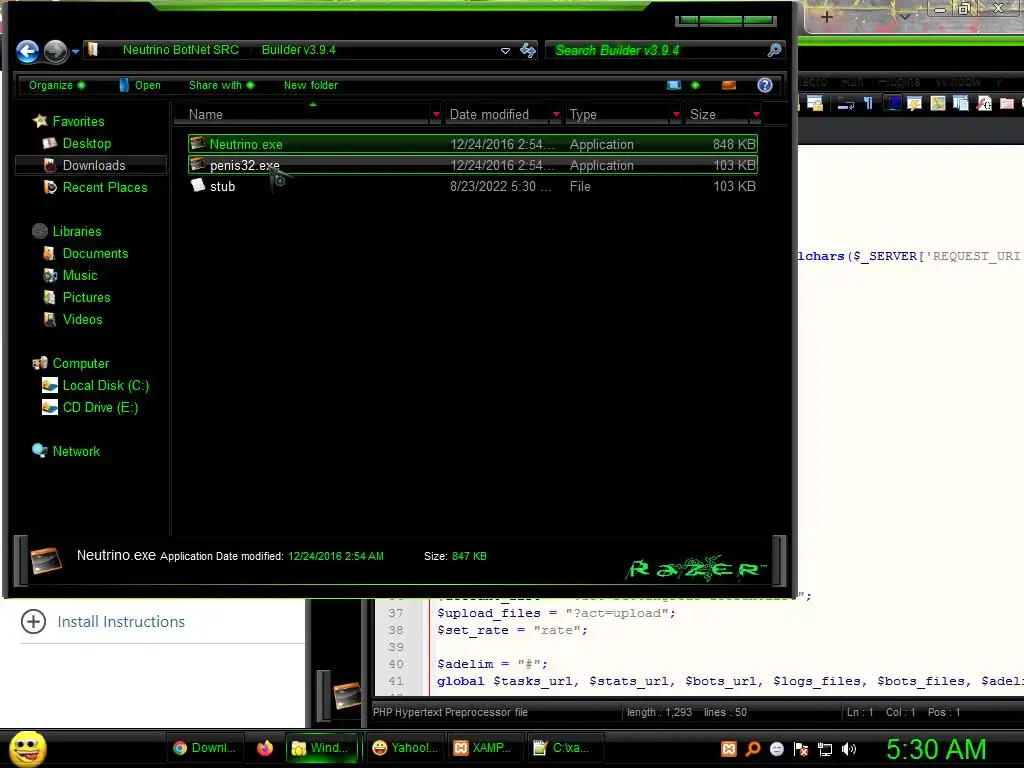
Task: Toggle show all characters pilcrow icon in editor
Action: 869,103
